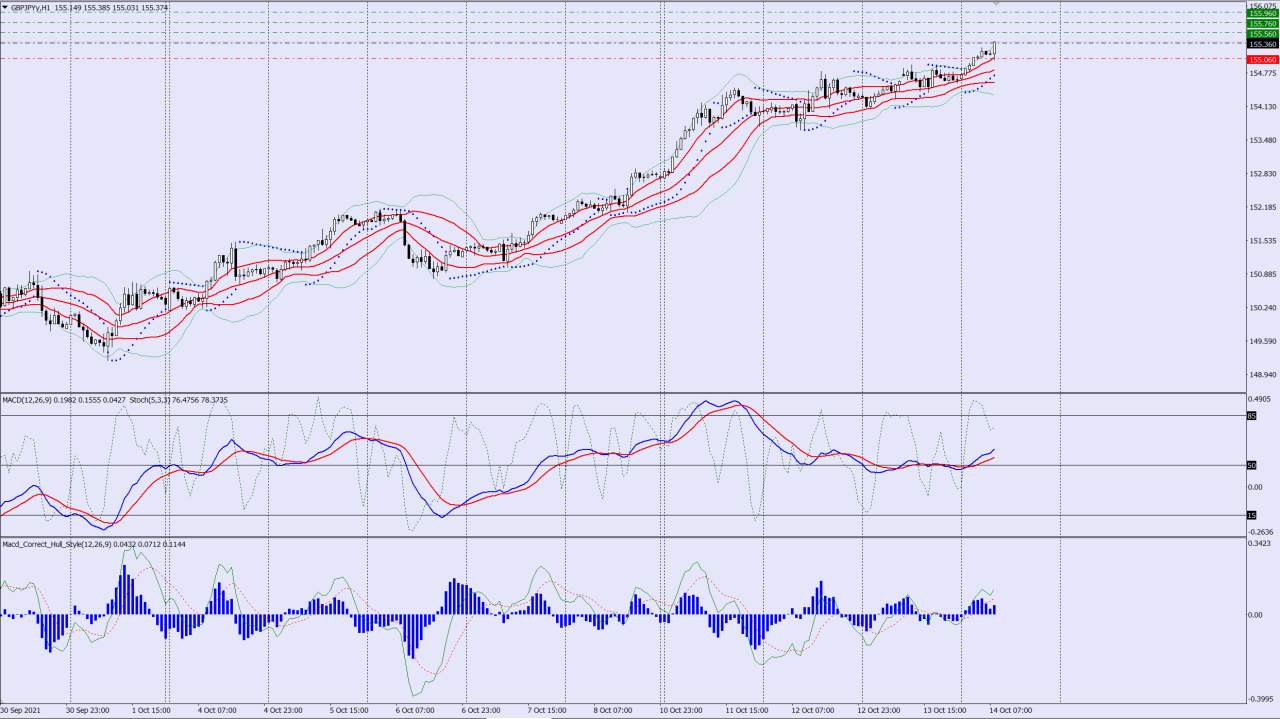Click the 12 Oct 07:00 time axis label
Image resolution: width=1280 pixels, height=719 pixels.
813,710
